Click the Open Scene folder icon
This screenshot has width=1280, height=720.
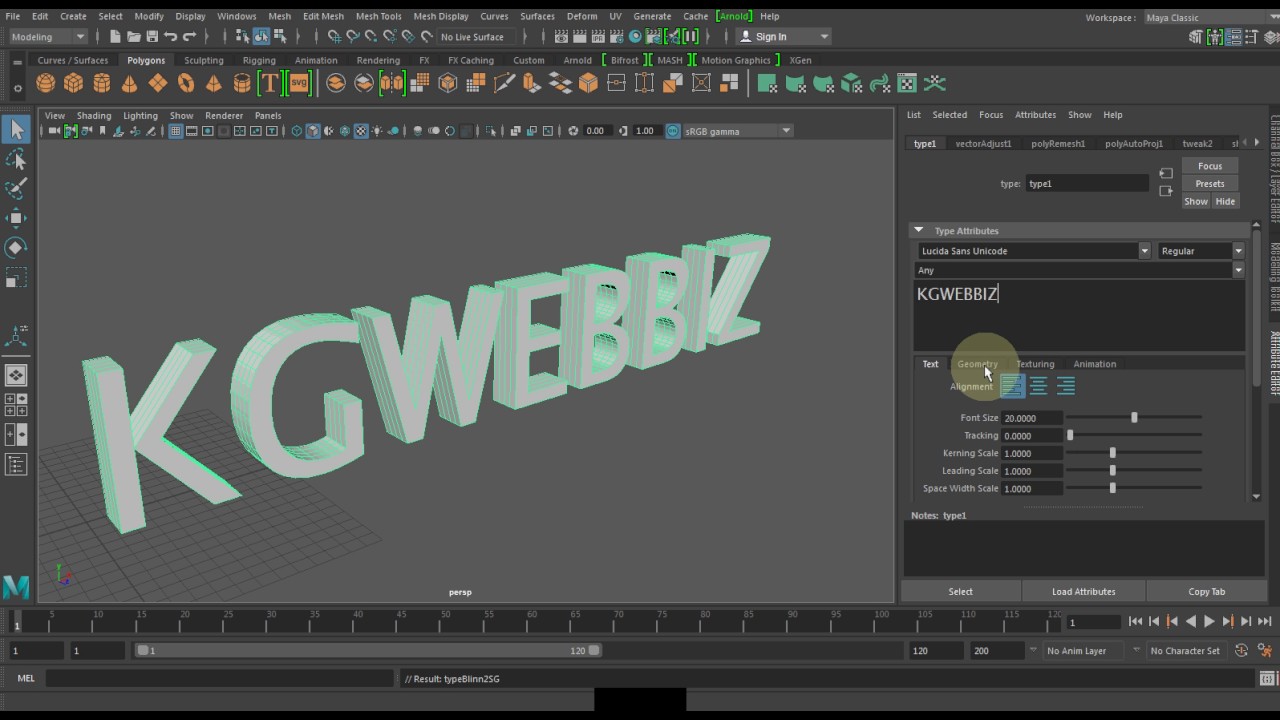coord(134,37)
